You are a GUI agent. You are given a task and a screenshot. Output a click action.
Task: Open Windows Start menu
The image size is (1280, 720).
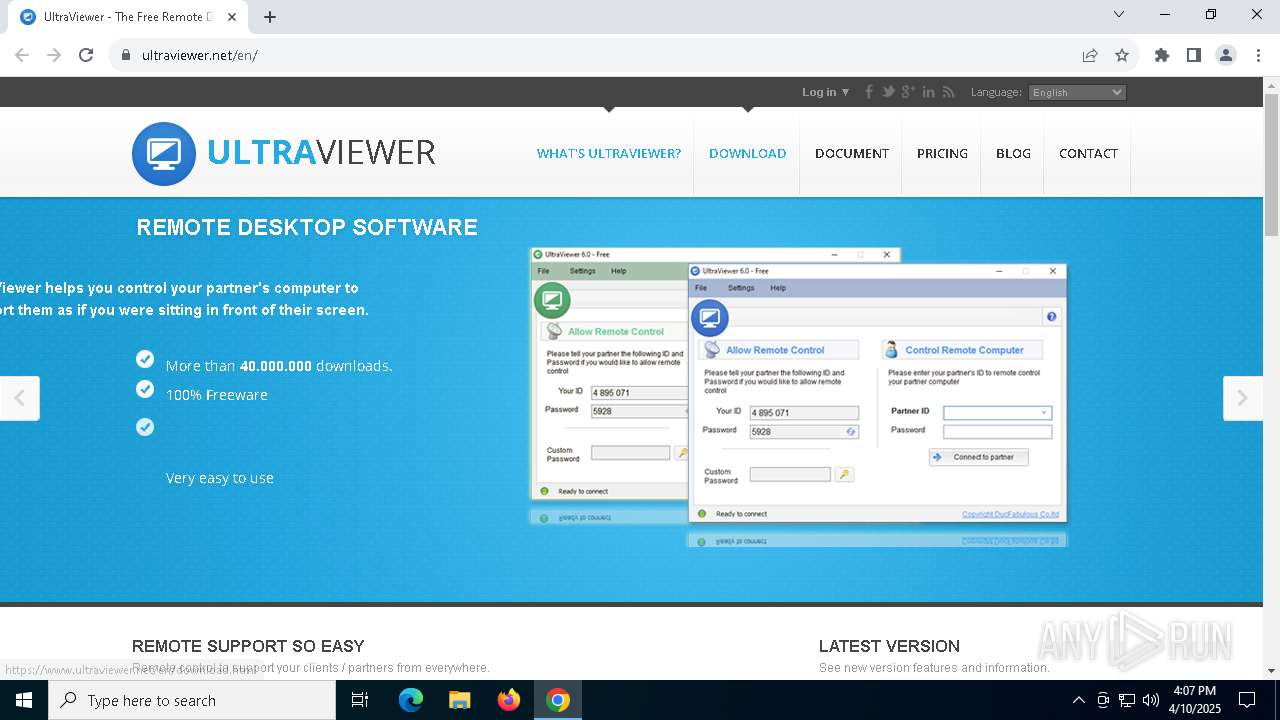pyautogui.click(x=24, y=700)
